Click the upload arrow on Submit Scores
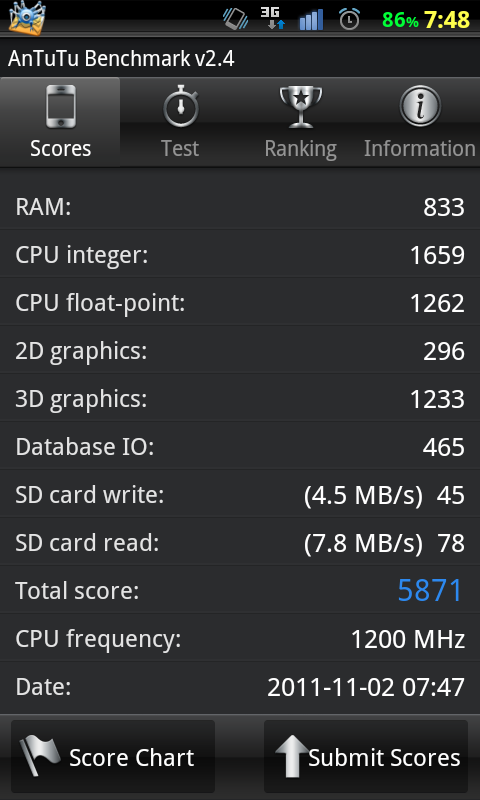The image size is (480, 800). [292, 756]
